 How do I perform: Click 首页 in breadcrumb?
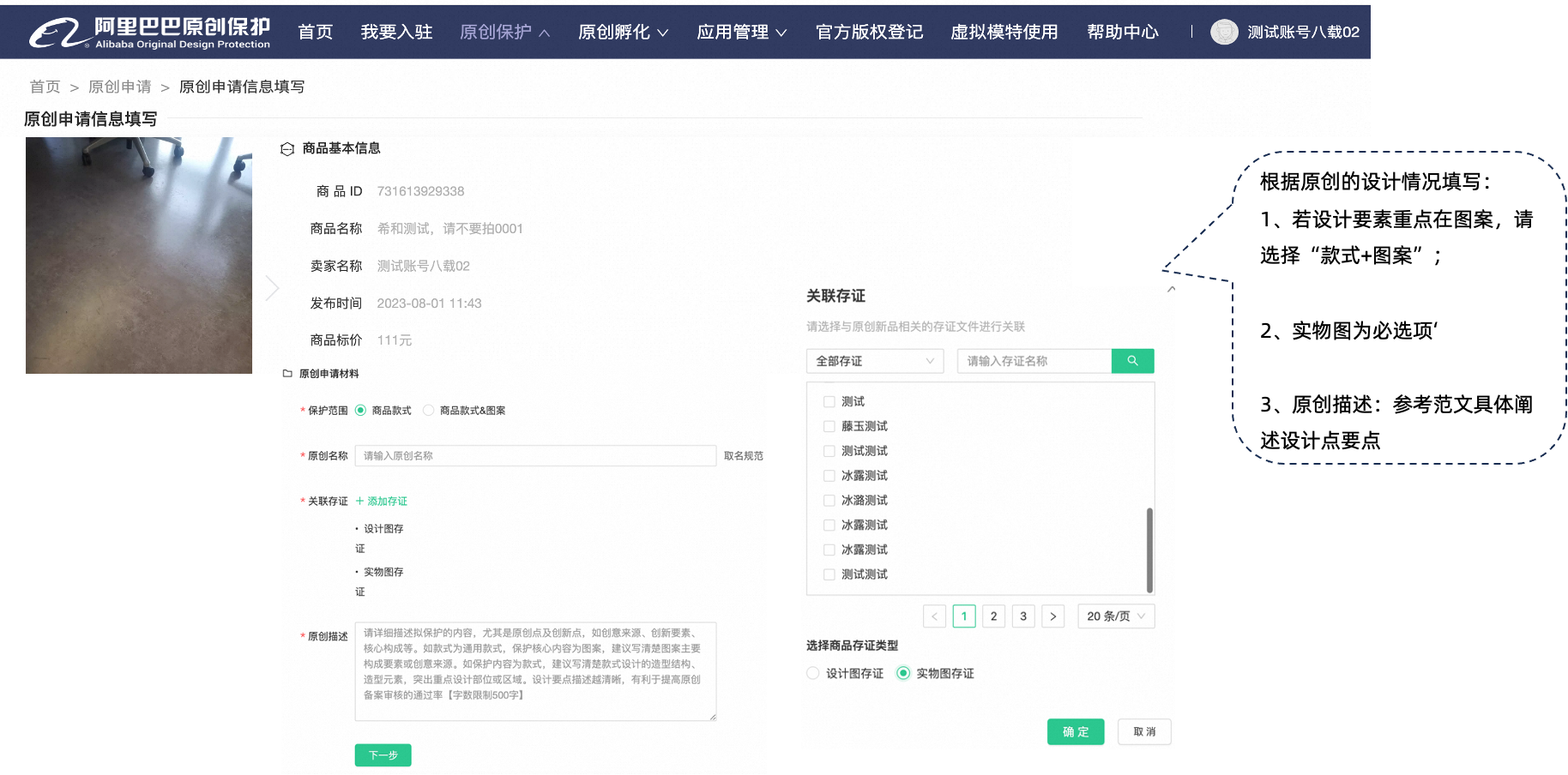[45, 87]
